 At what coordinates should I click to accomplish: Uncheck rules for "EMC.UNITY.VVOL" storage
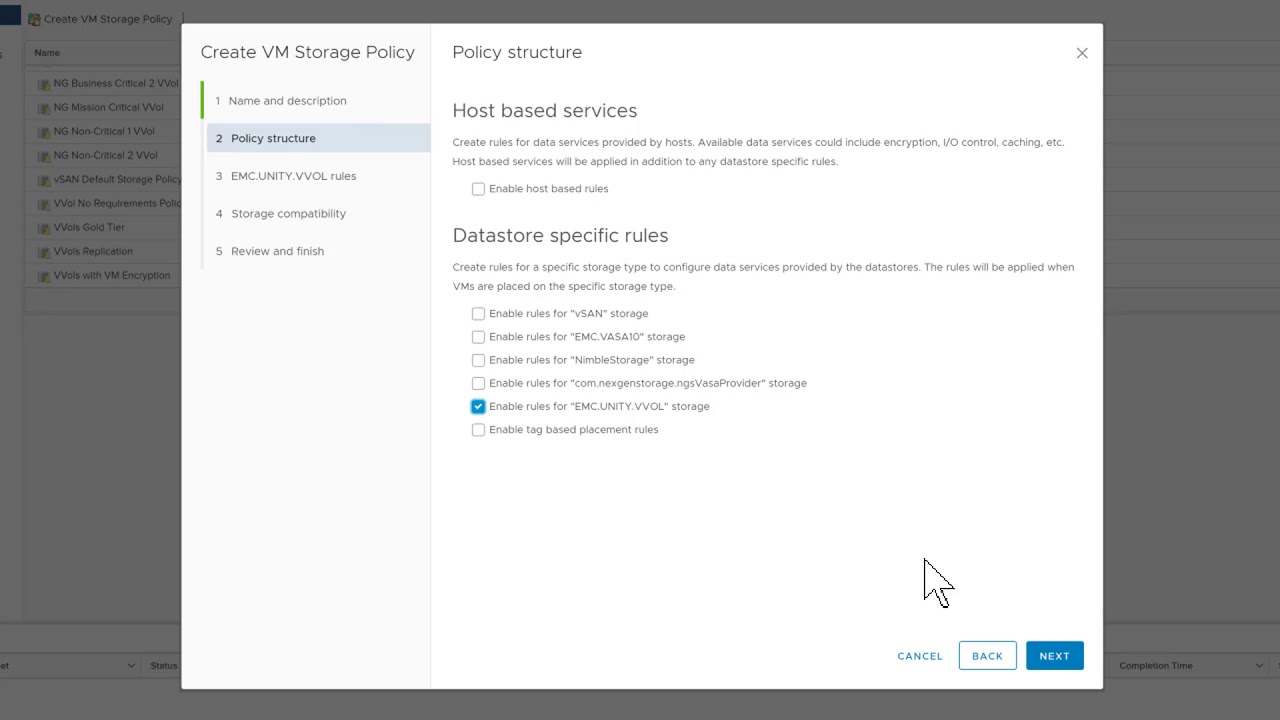478,407
